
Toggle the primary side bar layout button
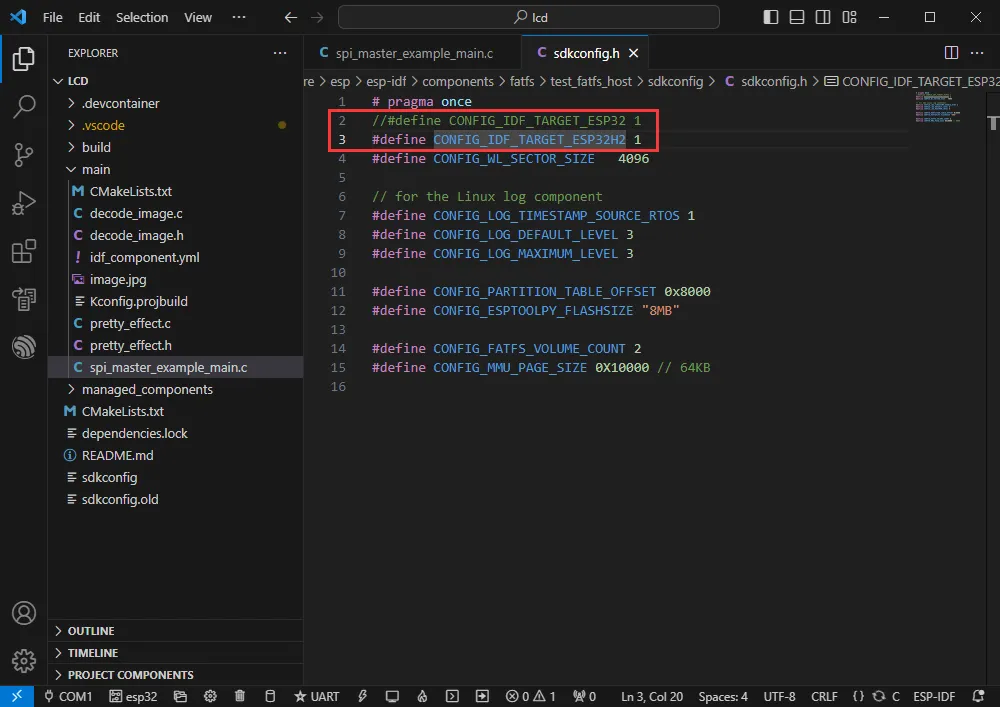tap(770, 17)
